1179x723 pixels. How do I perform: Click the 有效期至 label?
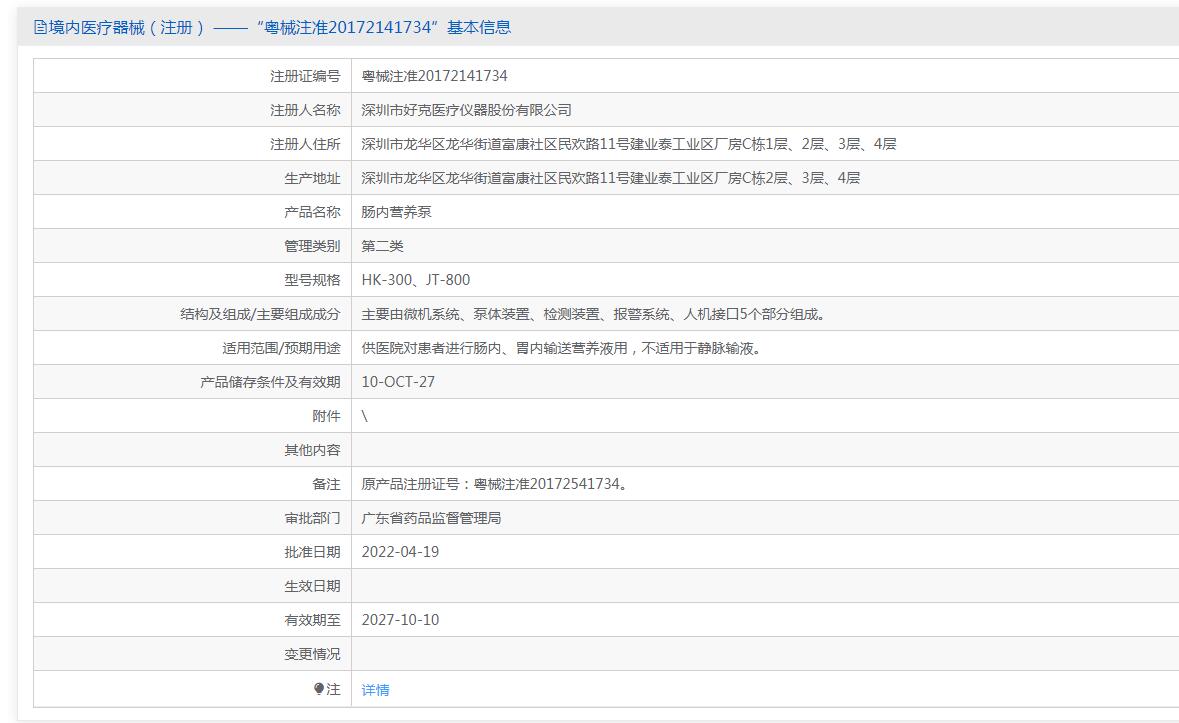pos(312,620)
